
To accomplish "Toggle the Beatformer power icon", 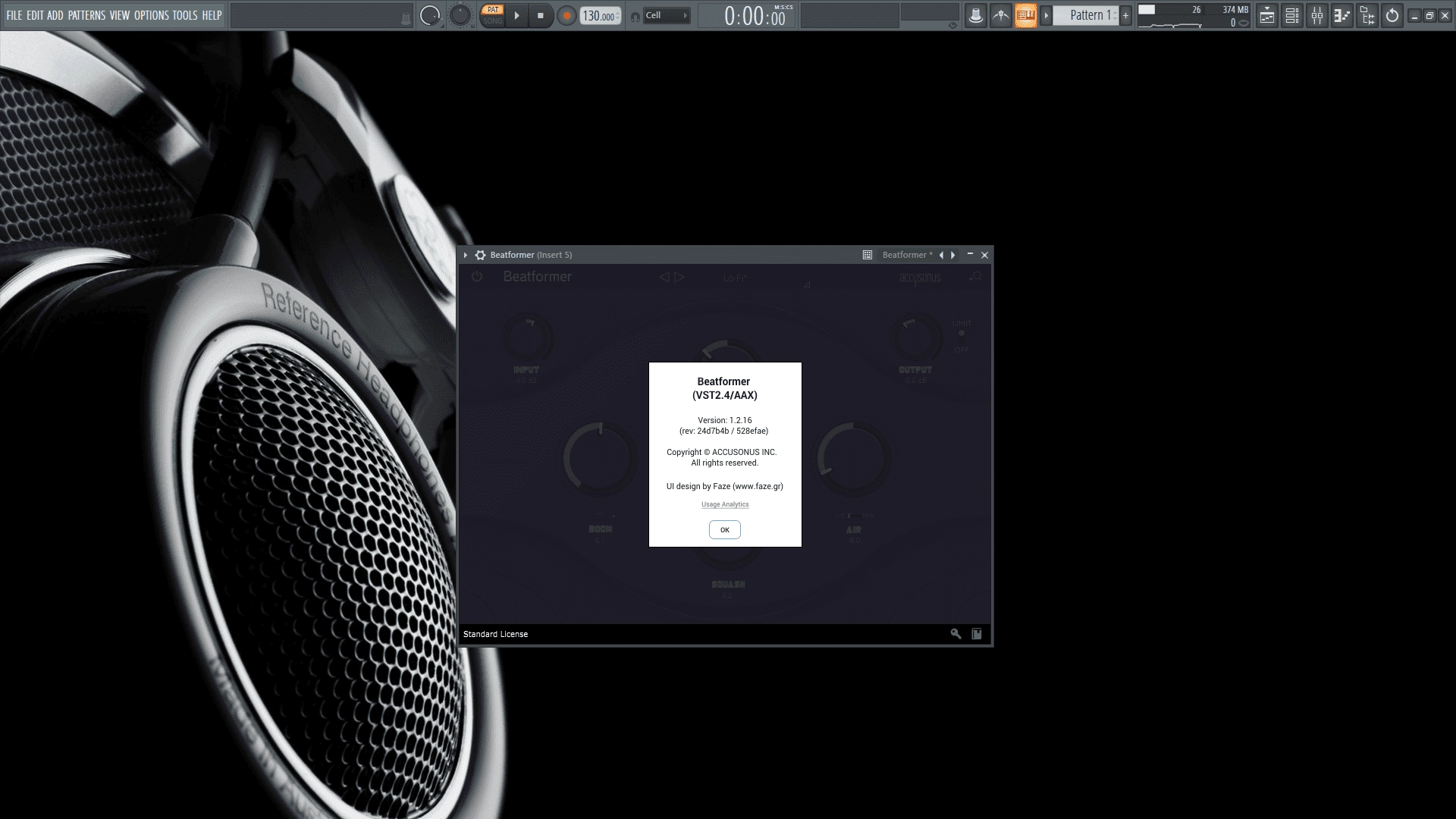I will click(476, 277).
